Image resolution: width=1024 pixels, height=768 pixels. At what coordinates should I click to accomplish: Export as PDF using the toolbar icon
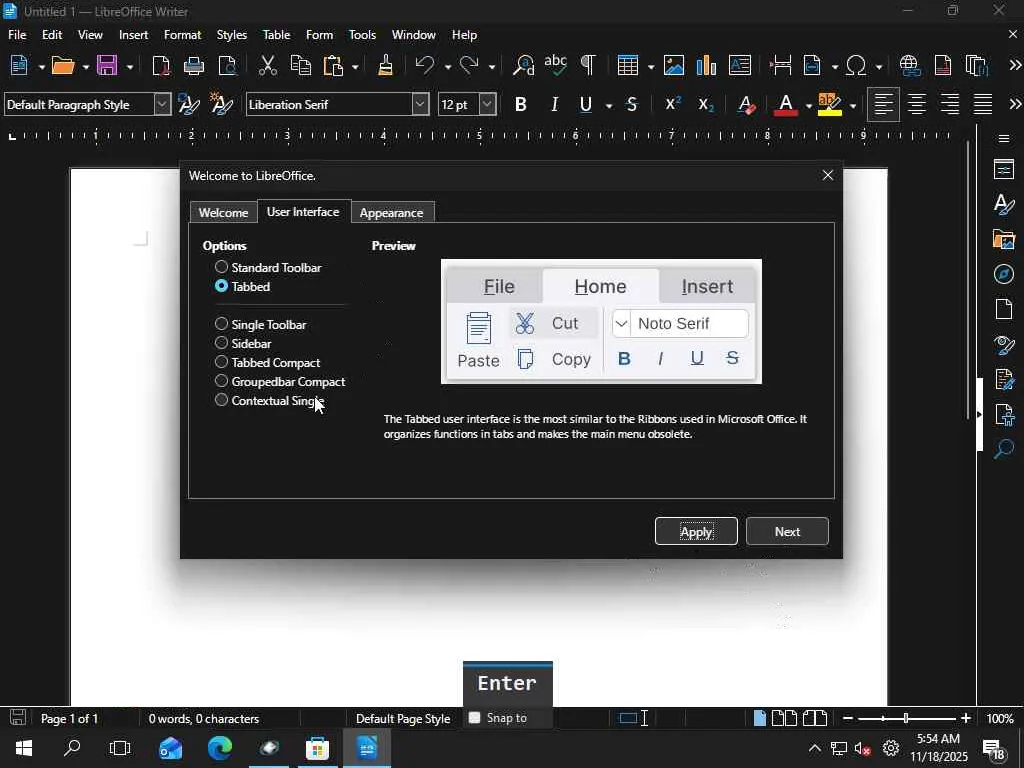pyautogui.click(x=161, y=65)
